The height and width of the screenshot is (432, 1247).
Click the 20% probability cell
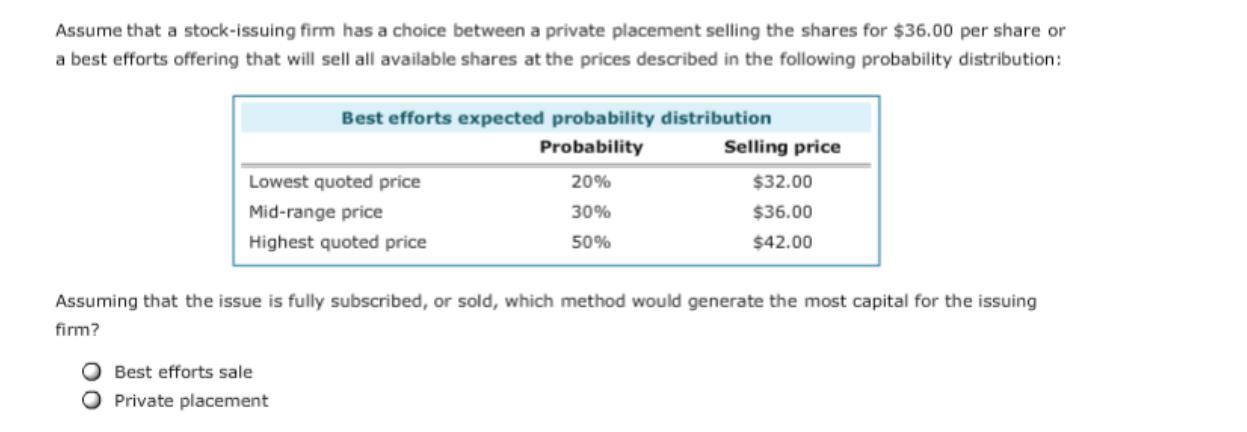click(x=591, y=182)
